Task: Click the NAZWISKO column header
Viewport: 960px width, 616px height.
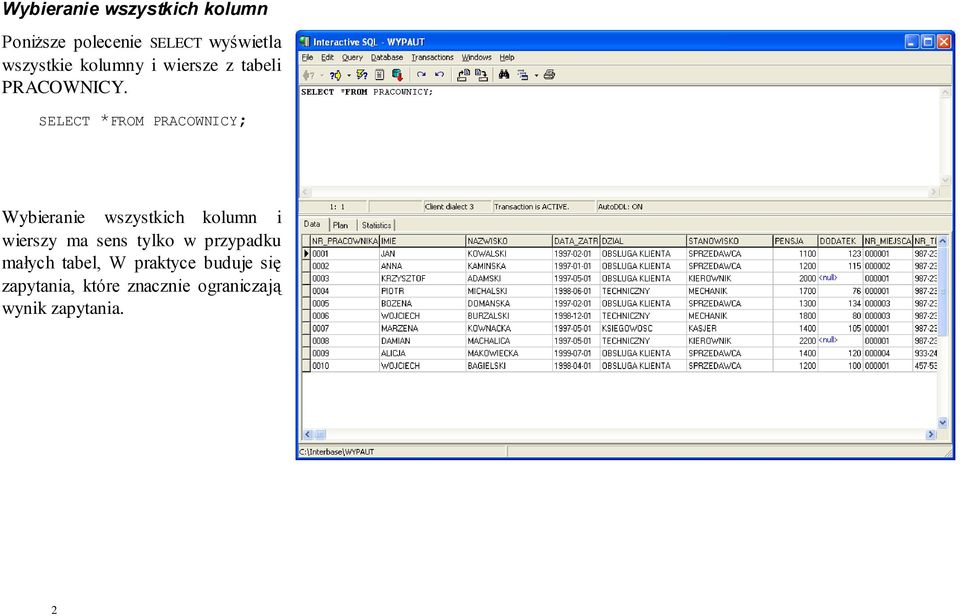Action: tap(509, 241)
